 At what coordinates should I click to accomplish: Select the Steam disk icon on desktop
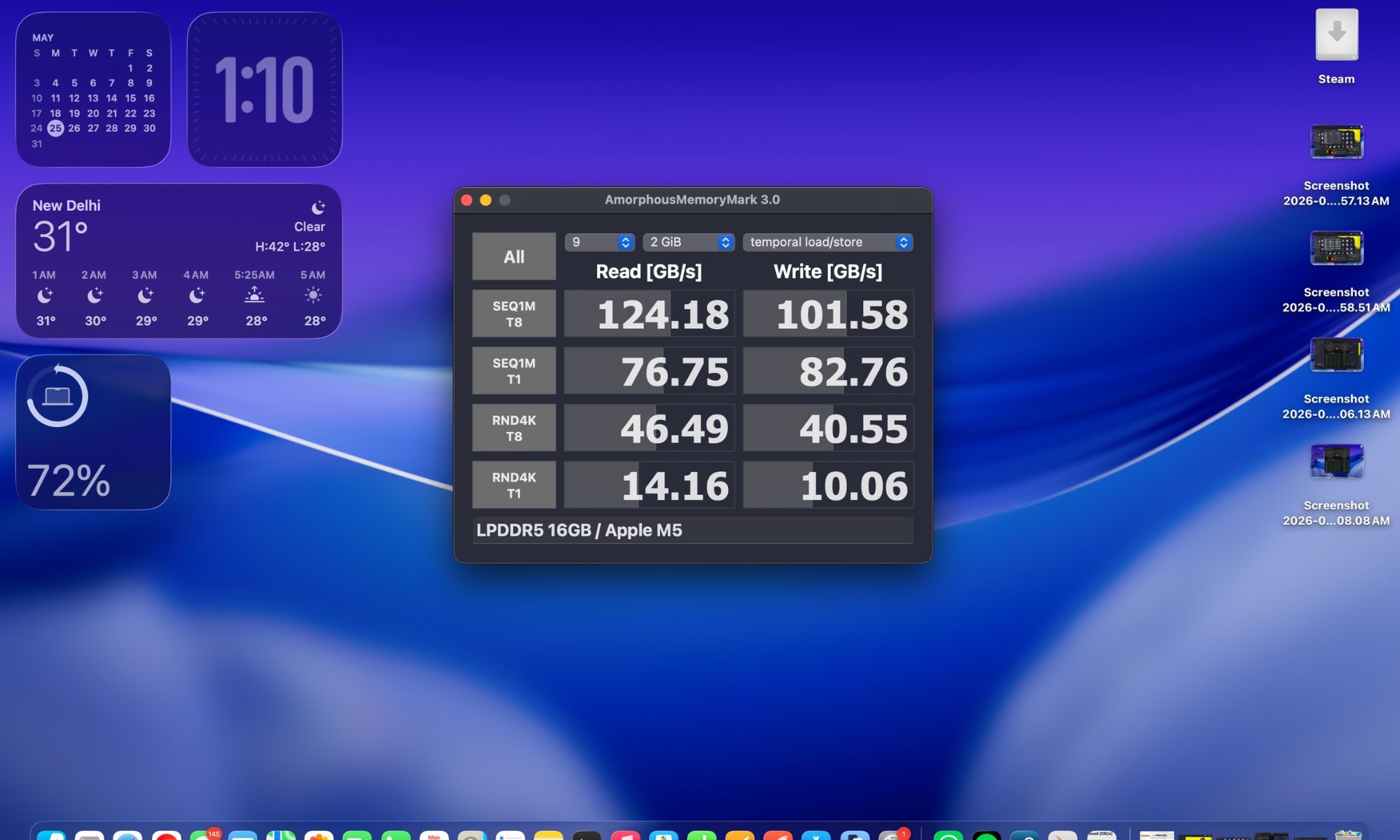click(1336, 35)
